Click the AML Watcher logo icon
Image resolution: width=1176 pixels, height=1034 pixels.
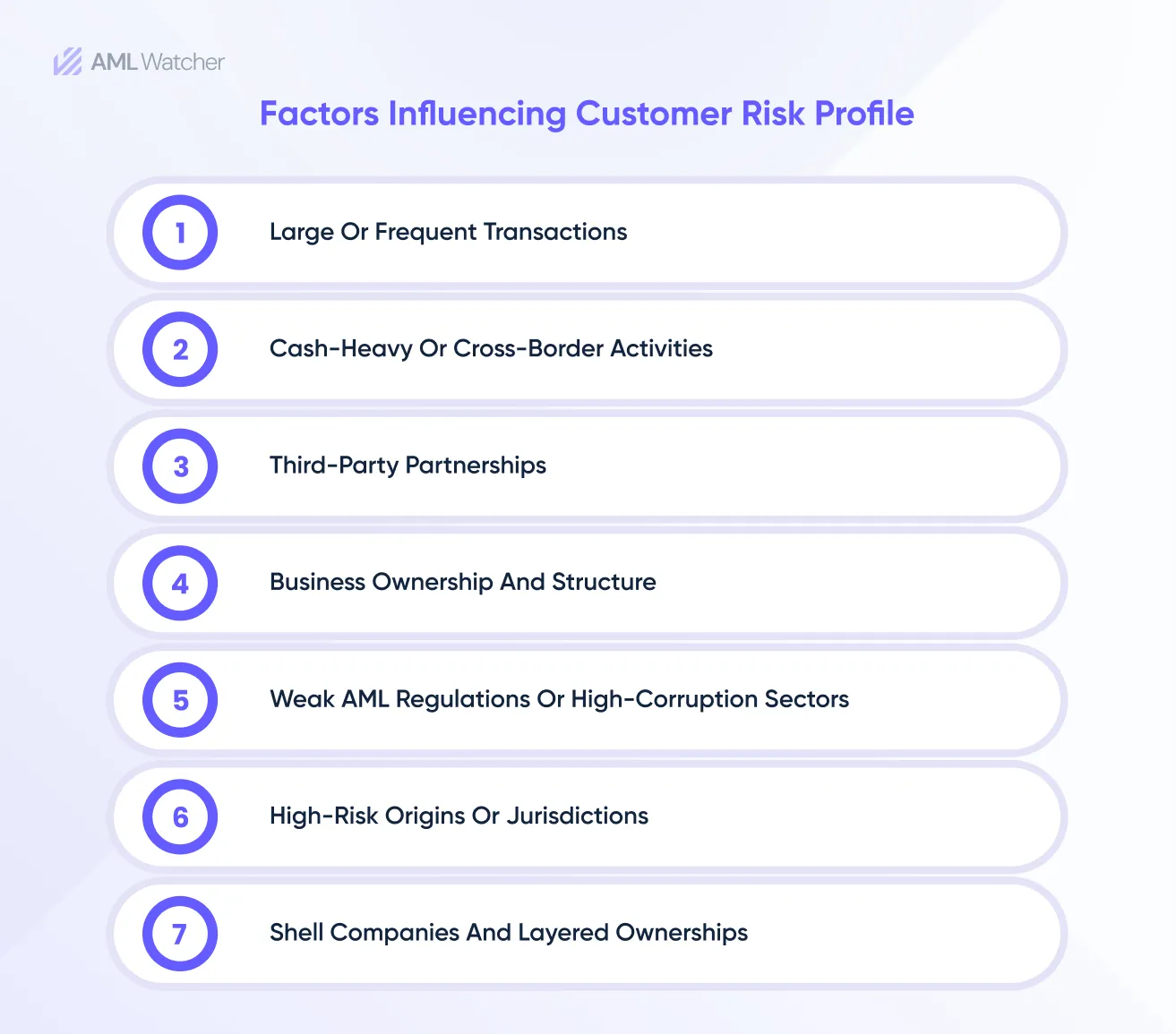point(67,62)
